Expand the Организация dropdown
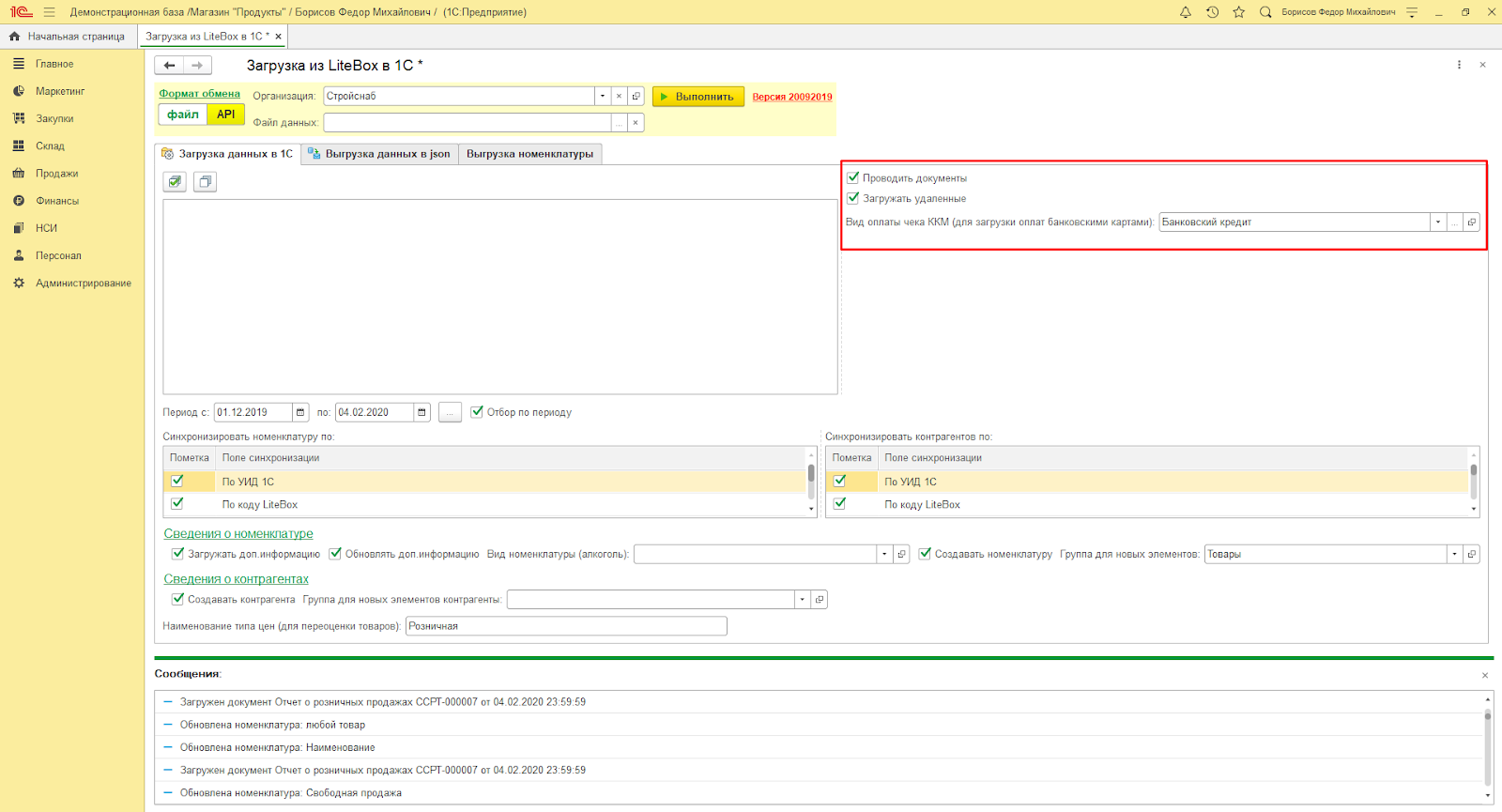The width and height of the screenshot is (1502, 812). 602,96
